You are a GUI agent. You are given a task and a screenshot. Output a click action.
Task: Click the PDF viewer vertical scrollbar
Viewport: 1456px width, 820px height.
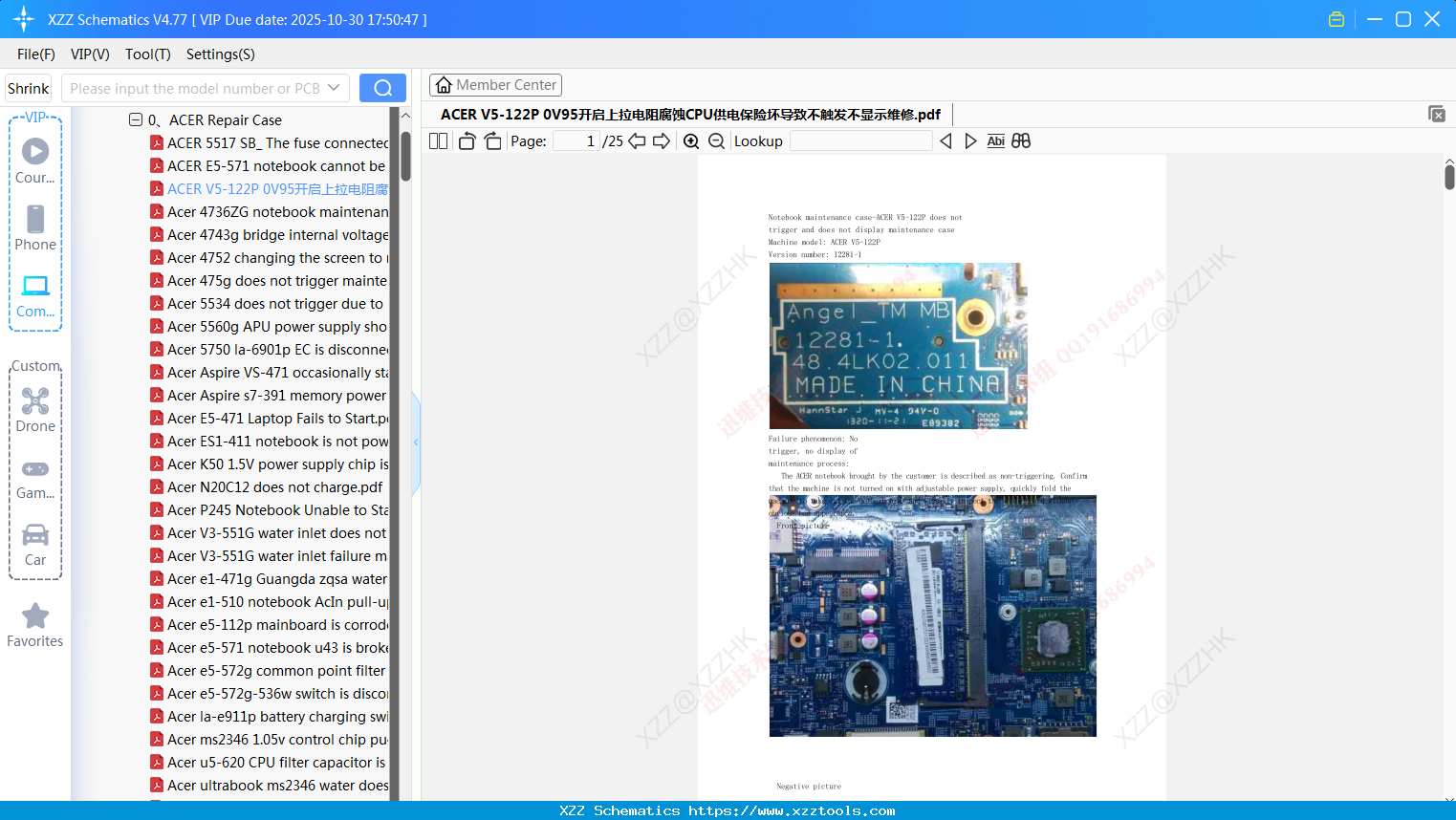click(x=1449, y=177)
